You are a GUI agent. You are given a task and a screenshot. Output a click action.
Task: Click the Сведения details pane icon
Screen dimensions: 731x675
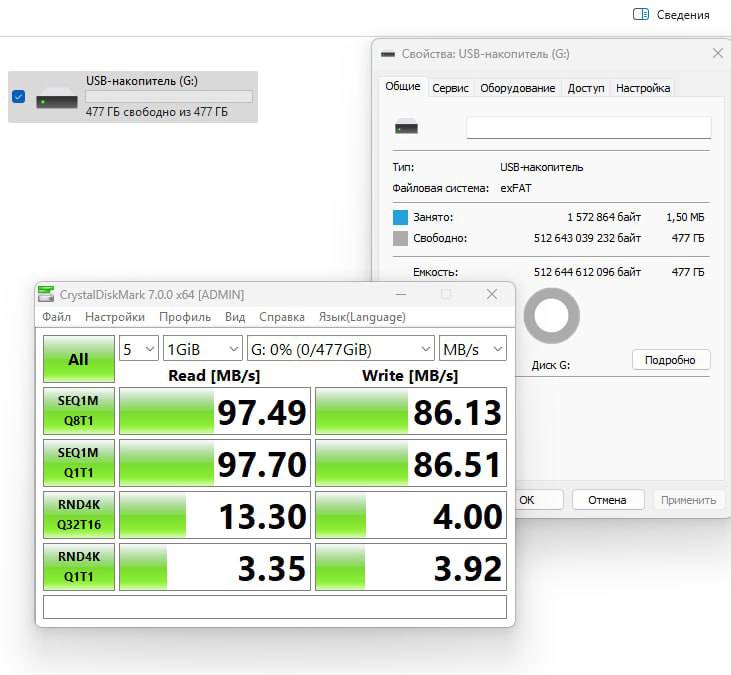(x=641, y=14)
